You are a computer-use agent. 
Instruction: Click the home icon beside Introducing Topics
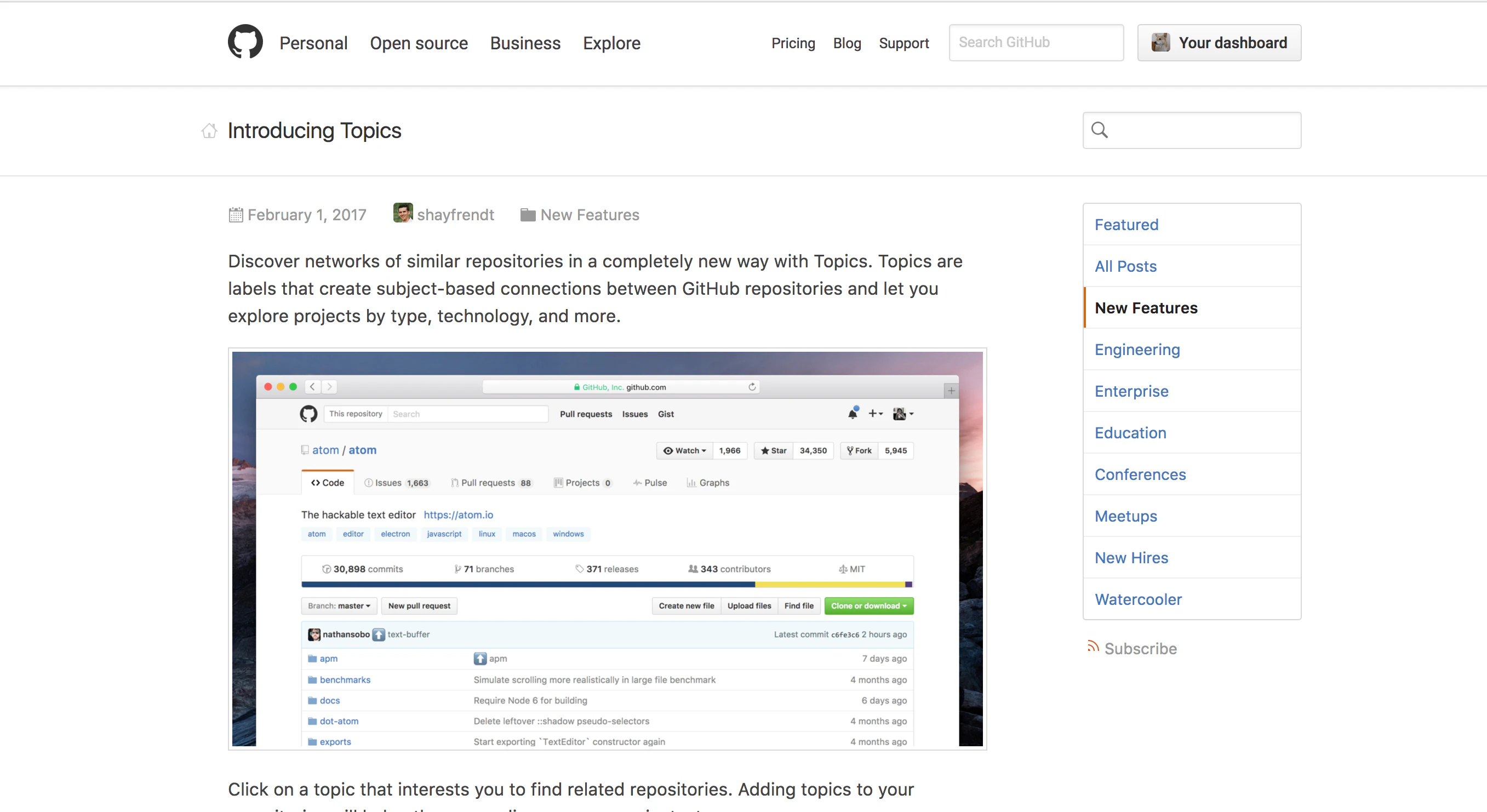(x=209, y=131)
